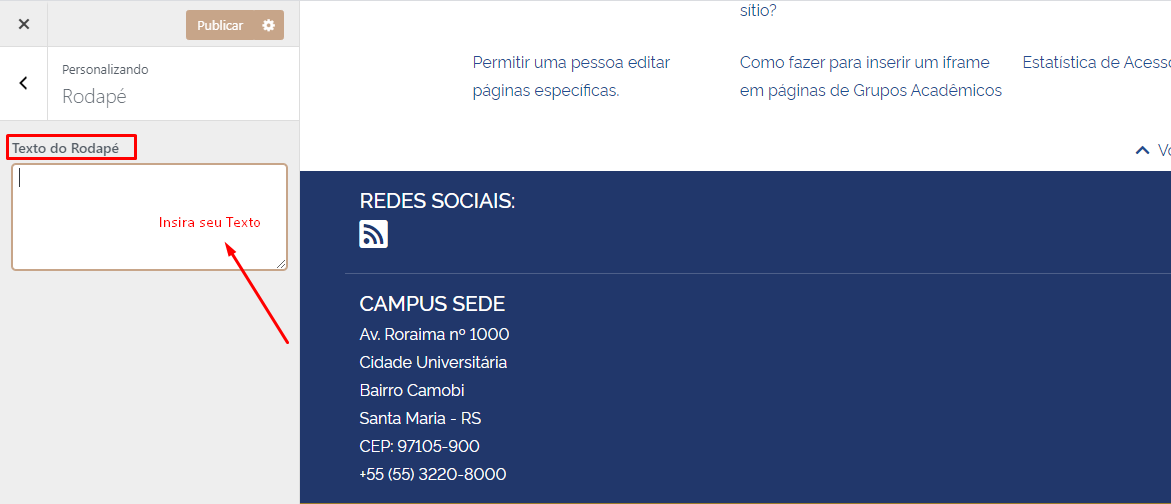The width and height of the screenshot is (1171, 504).
Task: Click inside the Texto do Rodapé text area
Action: pyautogui.click(x=149, y=217)
